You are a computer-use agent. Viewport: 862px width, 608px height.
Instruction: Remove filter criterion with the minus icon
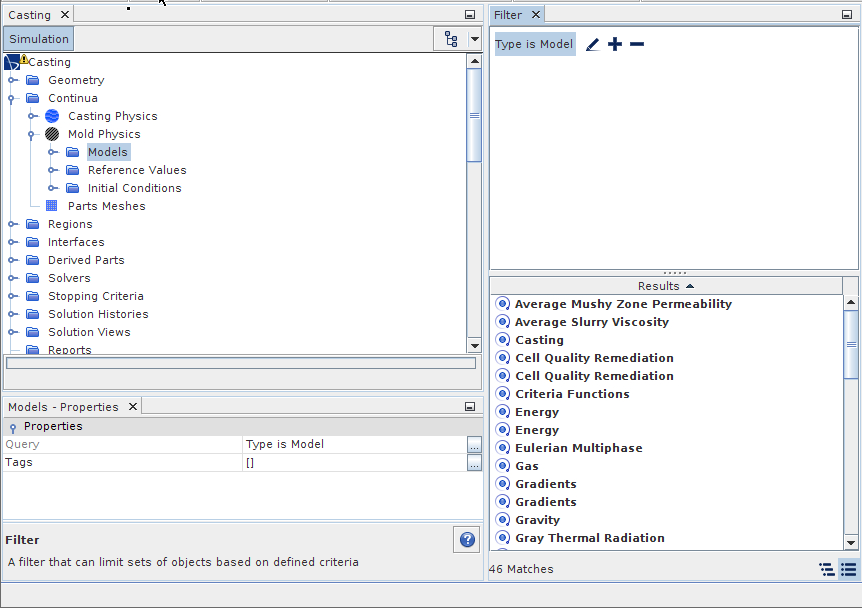click(637, 44)
